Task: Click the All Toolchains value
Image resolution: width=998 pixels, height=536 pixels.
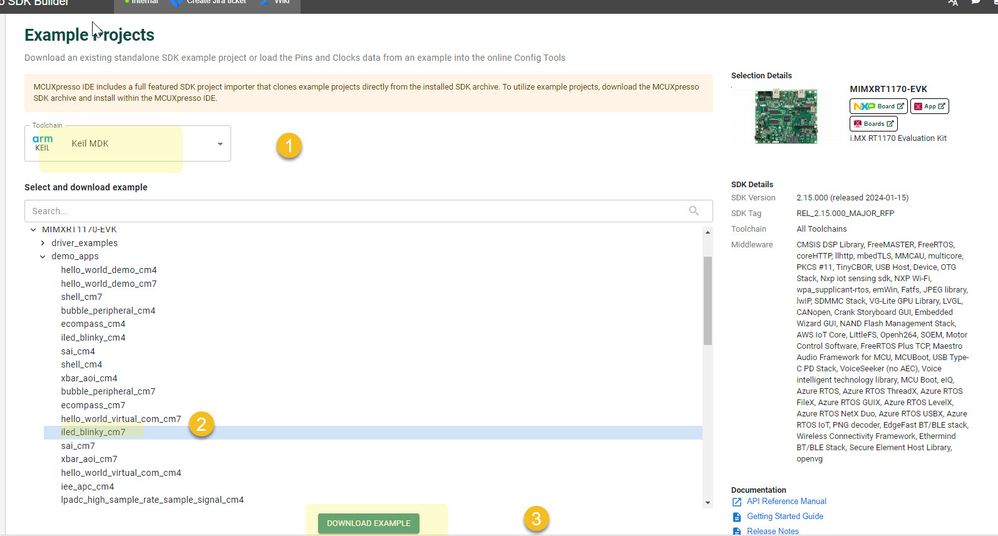Action: tap(822, 229)
